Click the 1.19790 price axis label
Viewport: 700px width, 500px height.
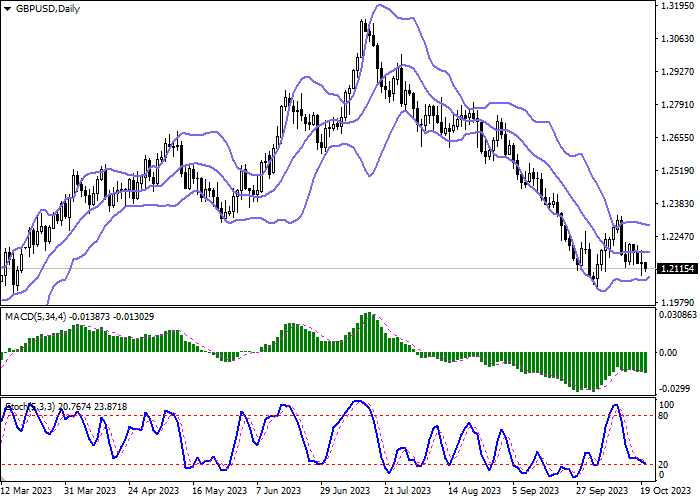point(676,302)
